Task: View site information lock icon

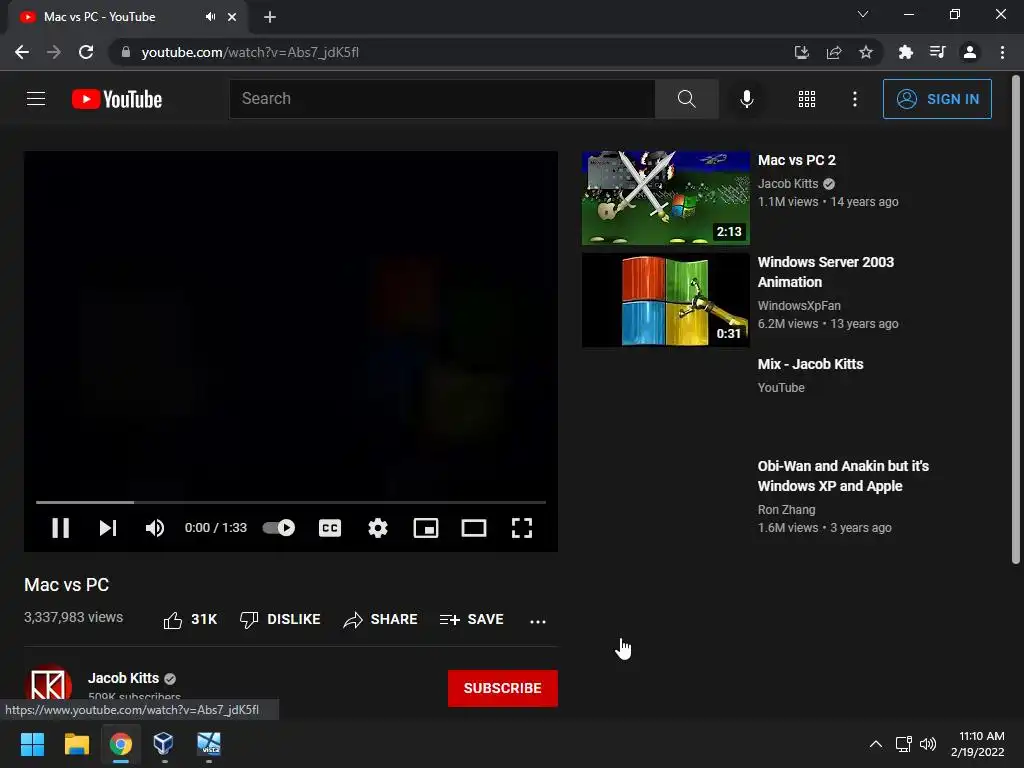Action: (125, 52)
